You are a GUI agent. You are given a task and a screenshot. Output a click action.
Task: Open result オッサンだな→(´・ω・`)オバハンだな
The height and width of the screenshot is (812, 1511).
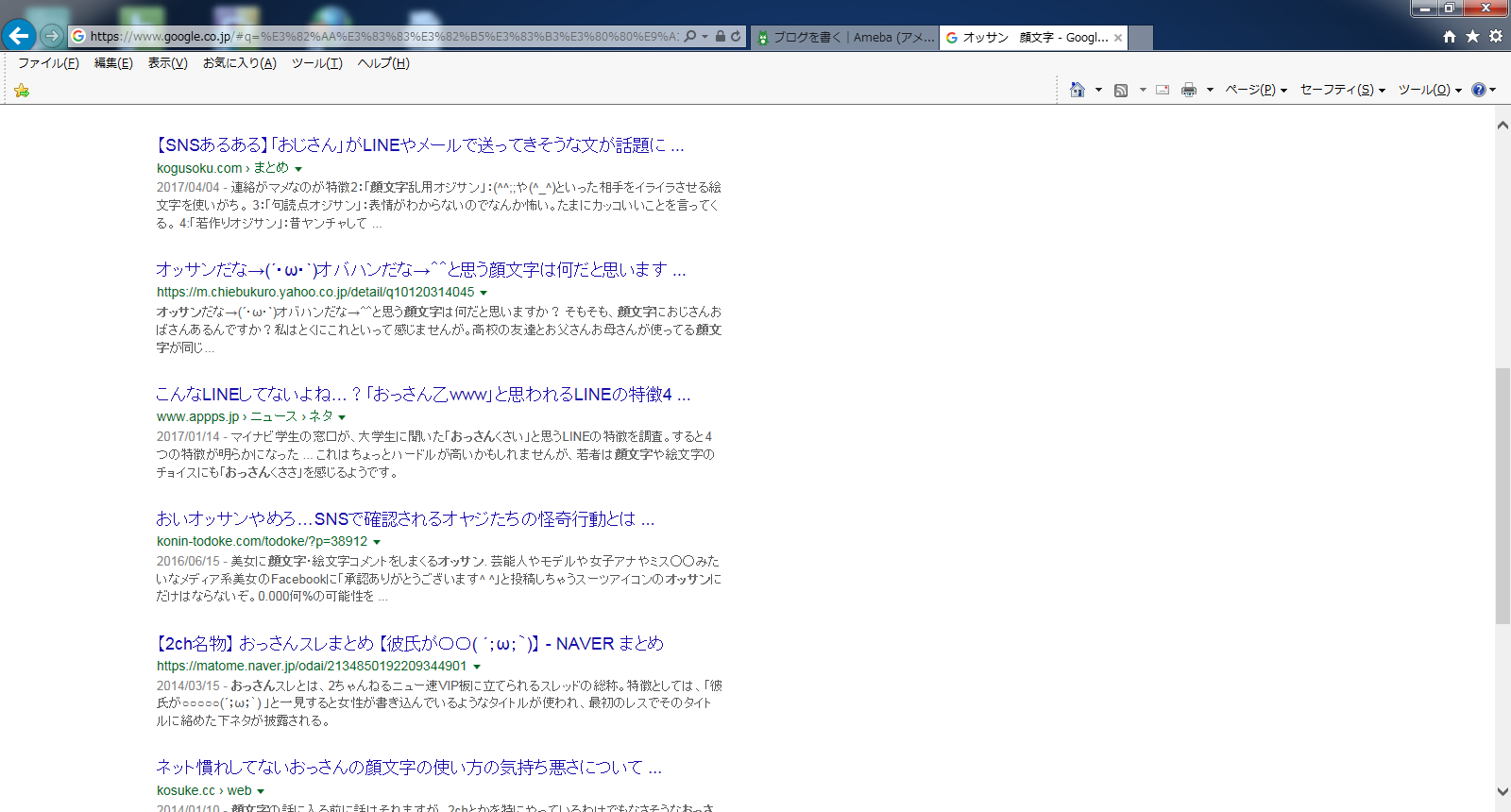421,270
